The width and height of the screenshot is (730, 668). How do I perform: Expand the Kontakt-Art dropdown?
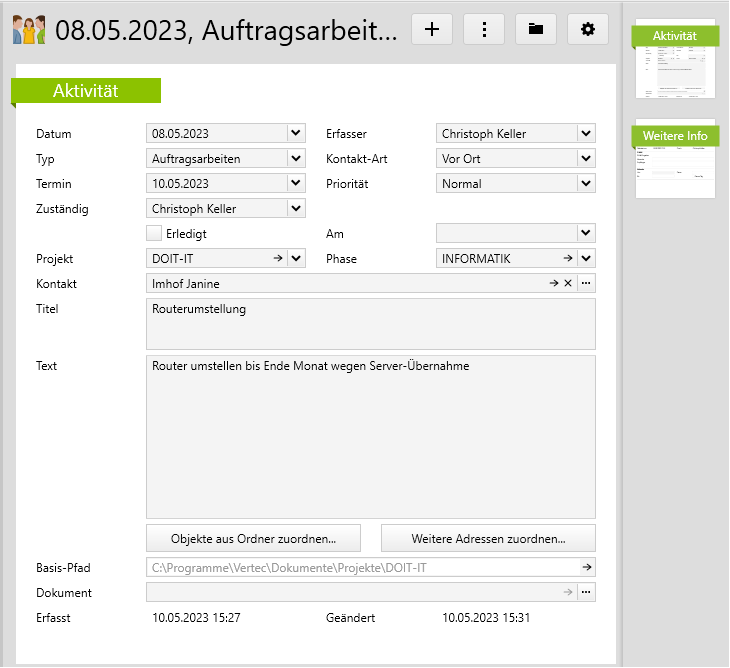click(586, 158)
